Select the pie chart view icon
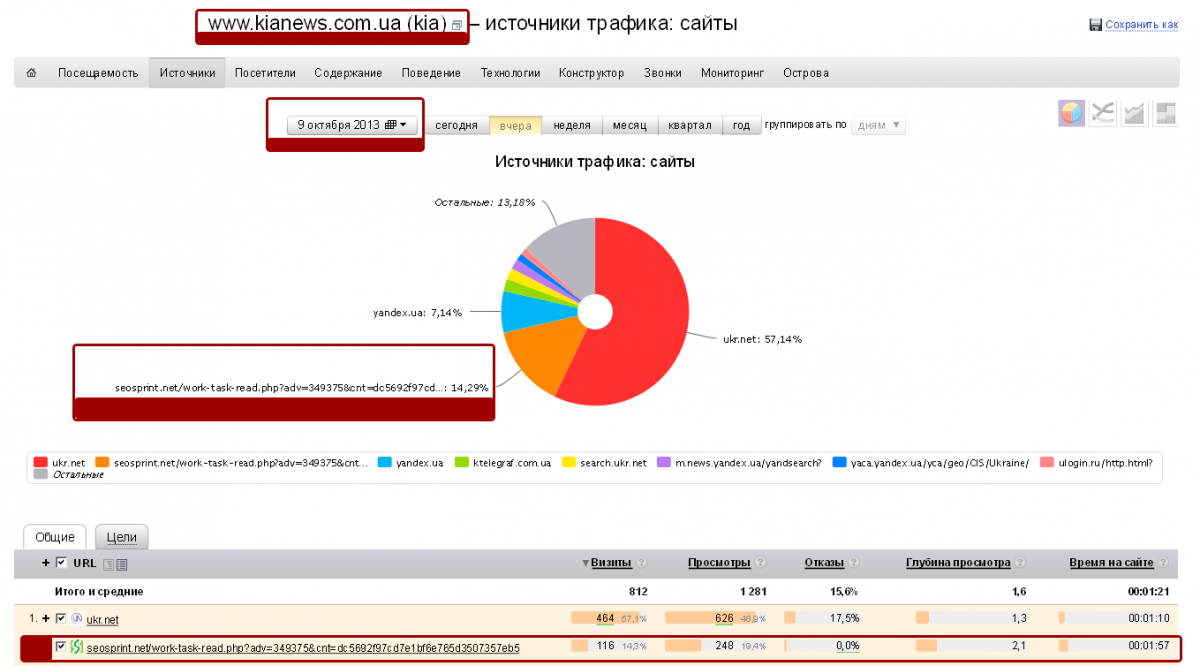This screenshot has width=1200, height=666. (x=1072, y=113)
